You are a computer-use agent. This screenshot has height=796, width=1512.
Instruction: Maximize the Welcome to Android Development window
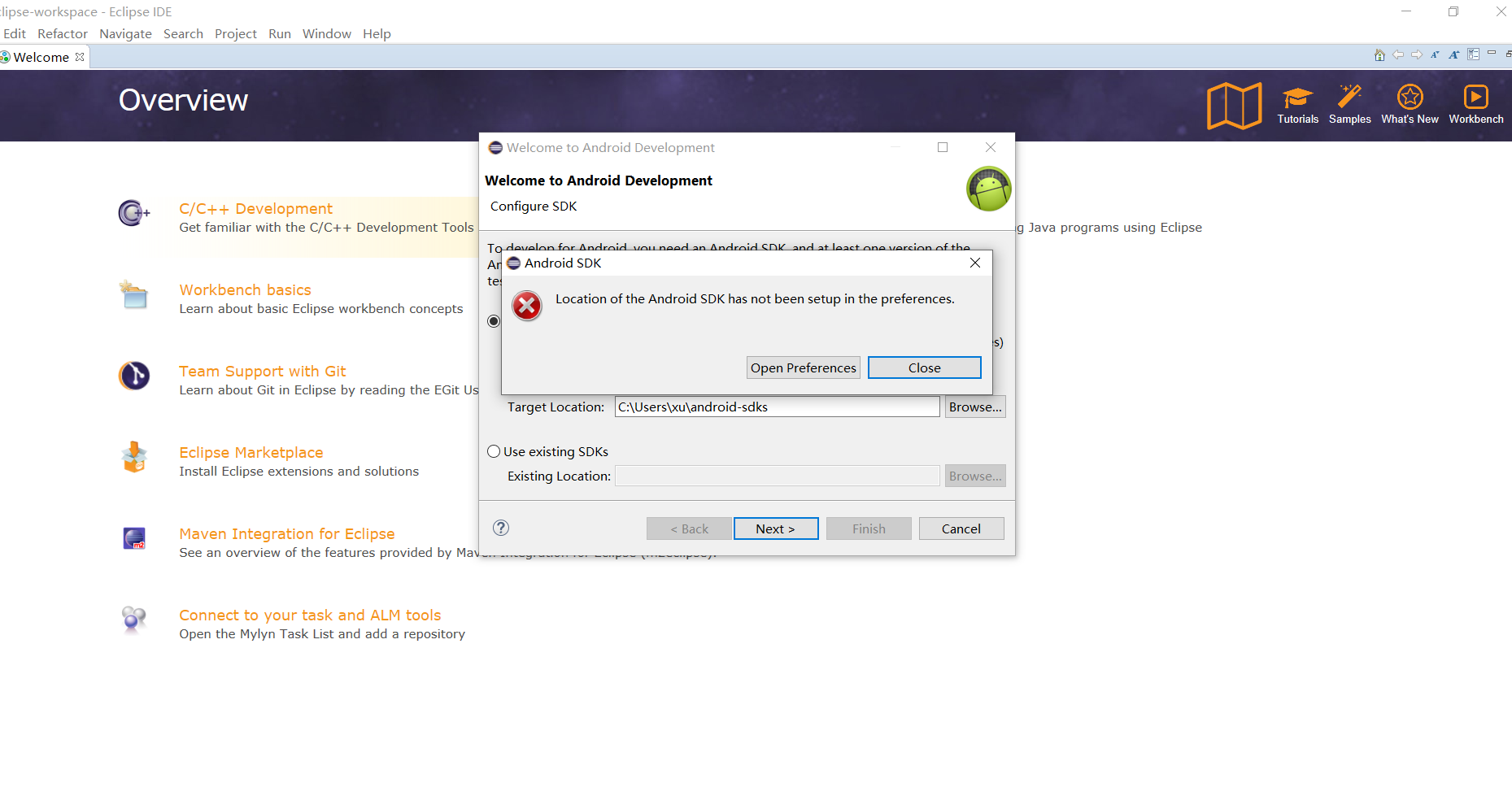(943, 147)
